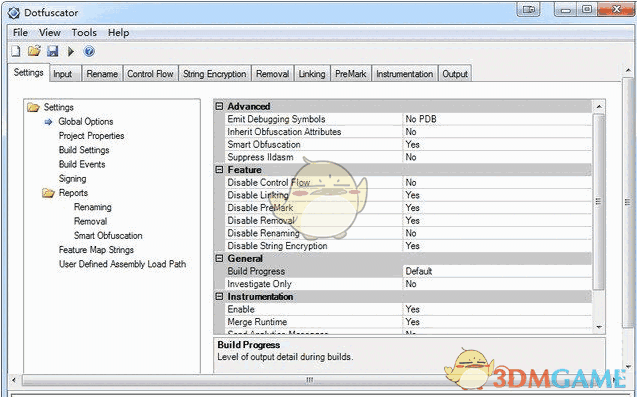Switch to the Output tab
Viewport: 637px width, 397px height.
click(x=455, y=74)
